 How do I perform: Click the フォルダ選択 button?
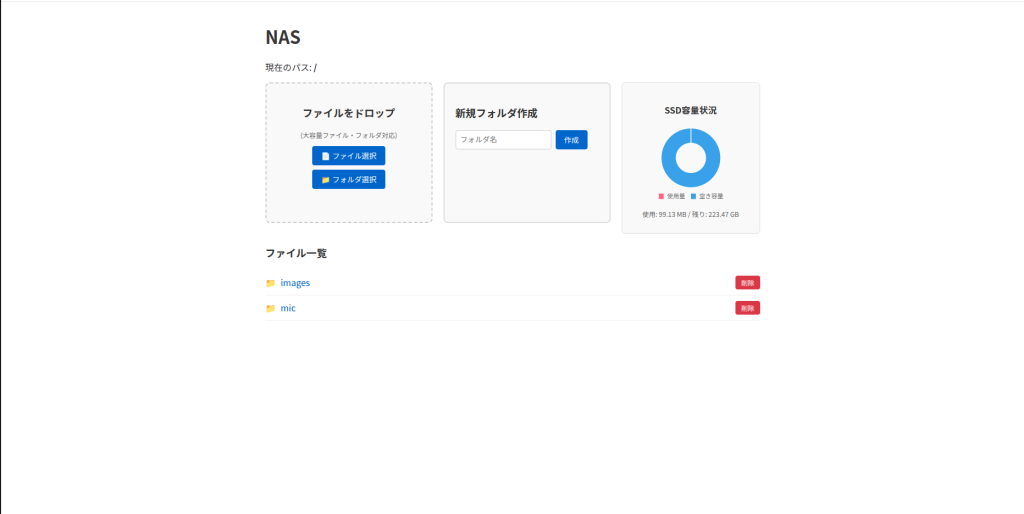348,180
